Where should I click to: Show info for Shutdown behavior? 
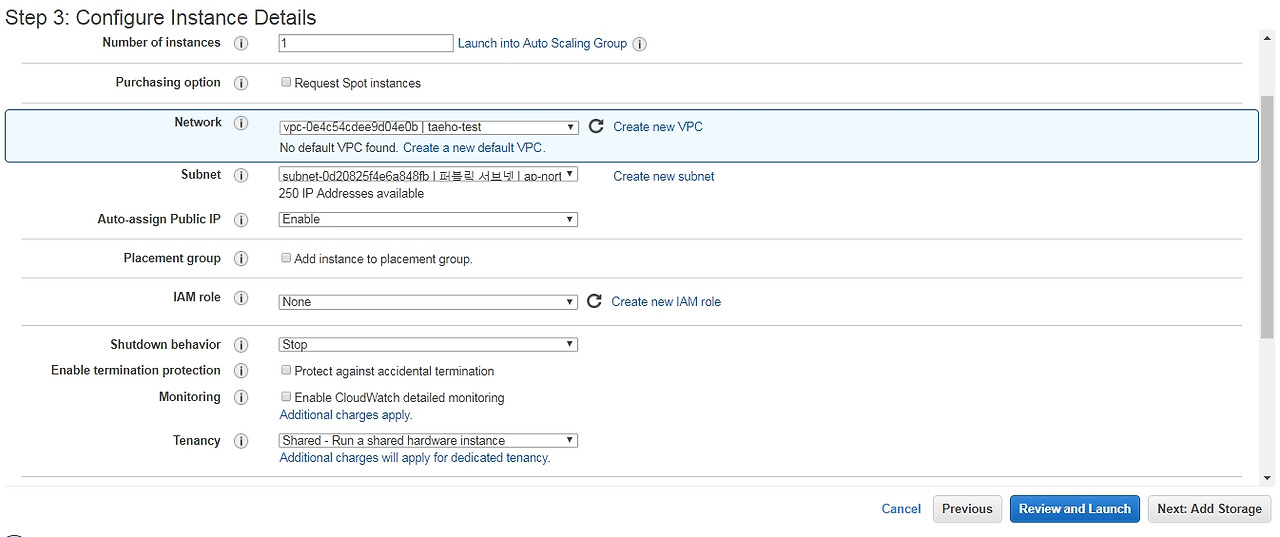click(241, 345)
